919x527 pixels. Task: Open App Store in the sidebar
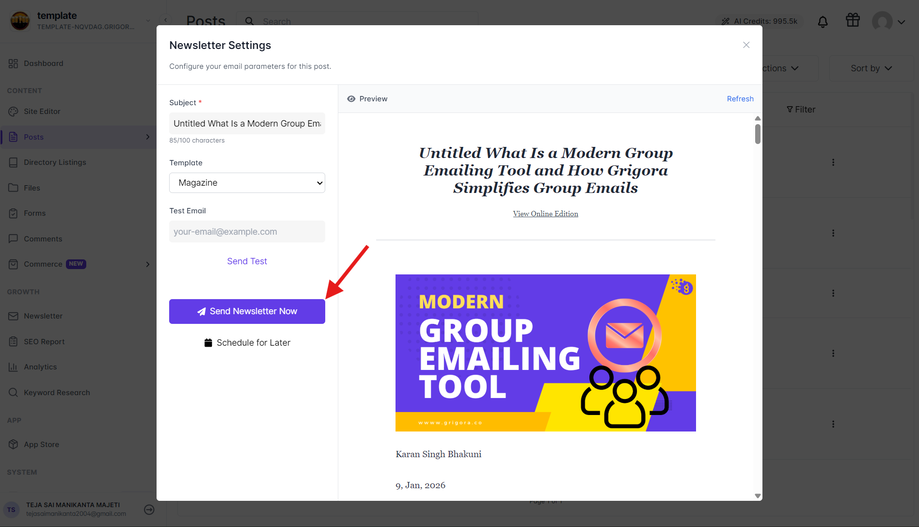tap(41, 444)
